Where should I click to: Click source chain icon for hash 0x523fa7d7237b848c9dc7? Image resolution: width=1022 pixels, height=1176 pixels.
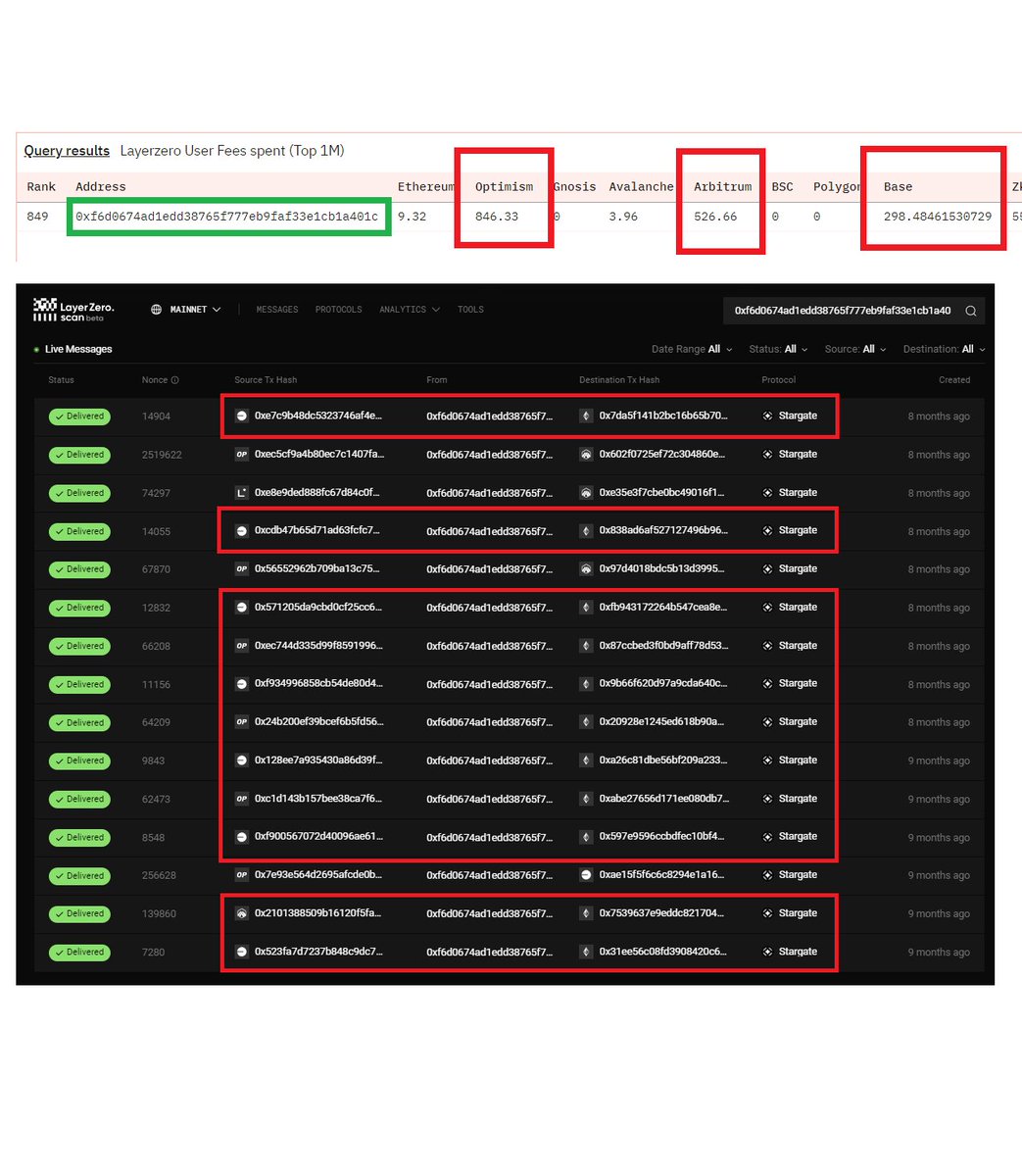[x=242, y=952]
